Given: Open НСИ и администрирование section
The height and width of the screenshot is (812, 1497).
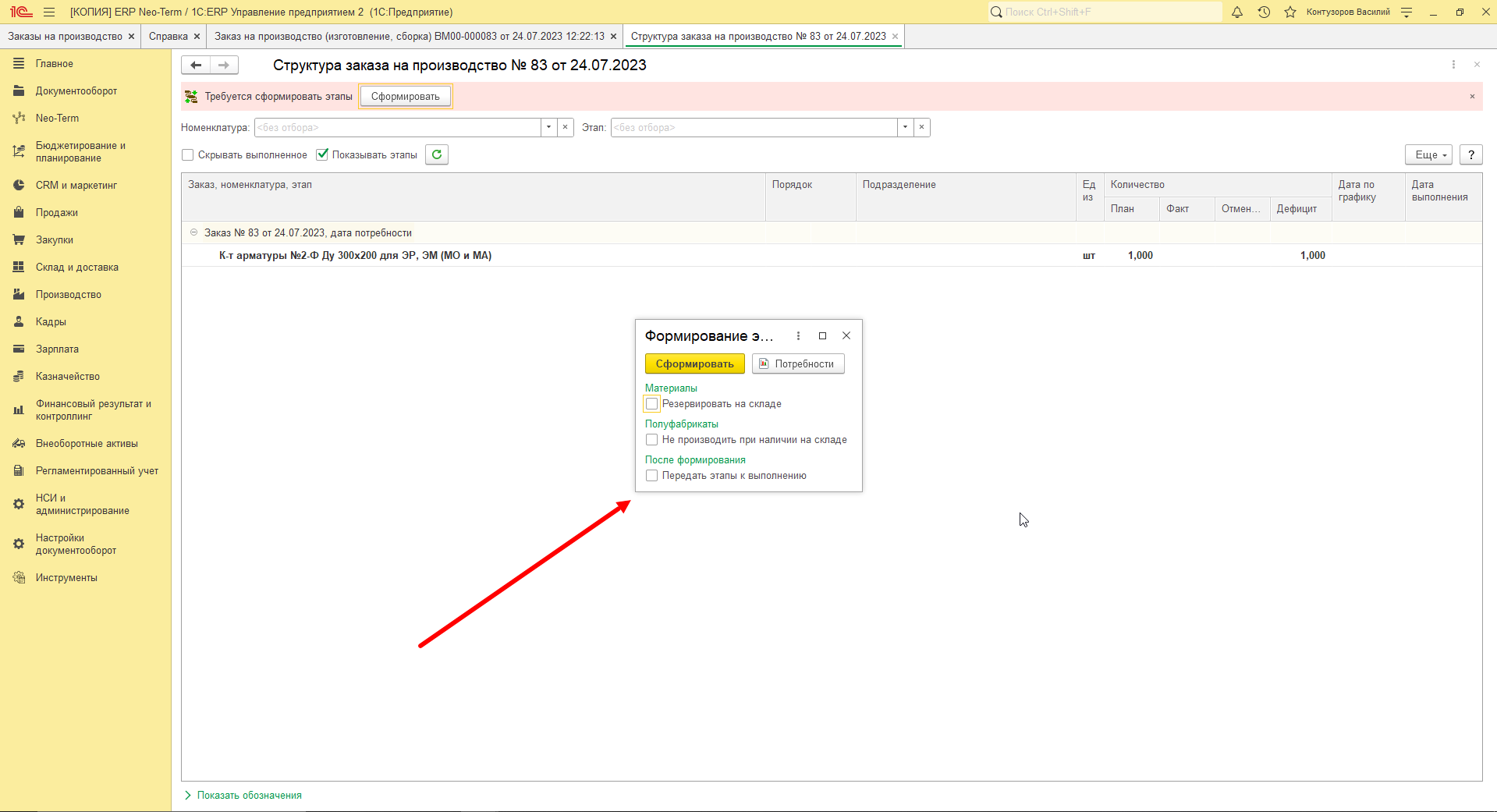Looking at the screenshot, I should click(x=83, y=505).
